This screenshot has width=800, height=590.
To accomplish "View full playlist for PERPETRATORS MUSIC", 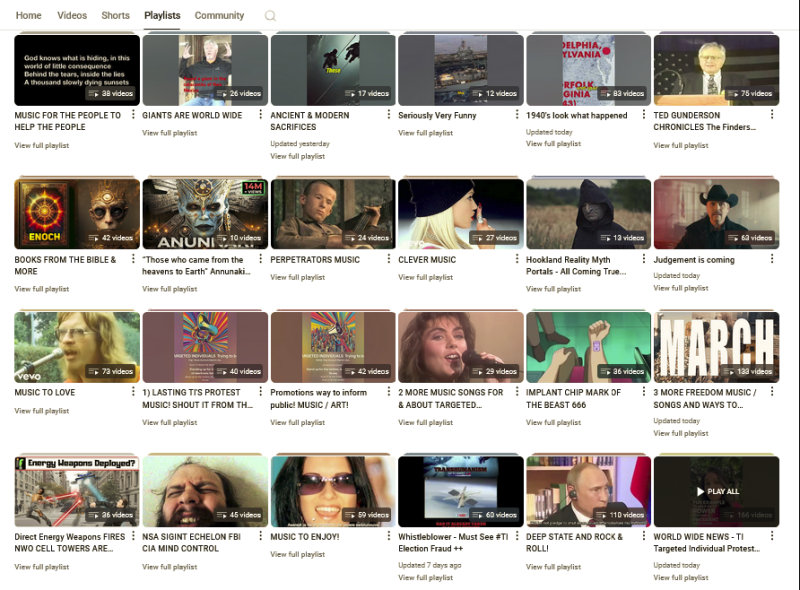I will 297,277.
